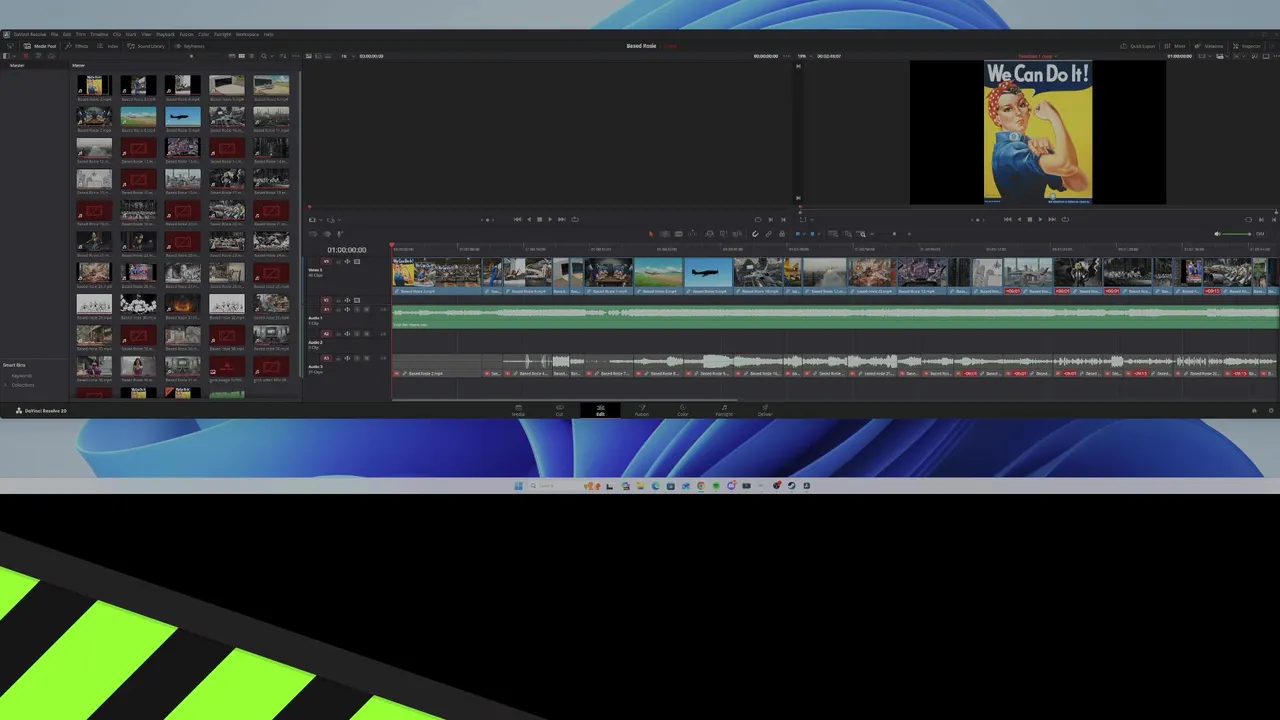Screen dimensions: 1280x720
Task: Switch media pool to list view
Action: coord(251,56)
